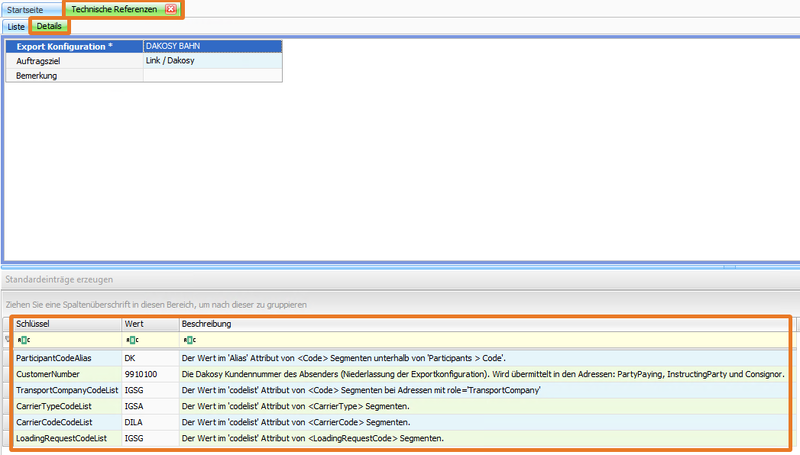This screenshot has width=800, height=455.
Task: Click the LoadingRequestCode Segmenten description
Action: point(312,438)
